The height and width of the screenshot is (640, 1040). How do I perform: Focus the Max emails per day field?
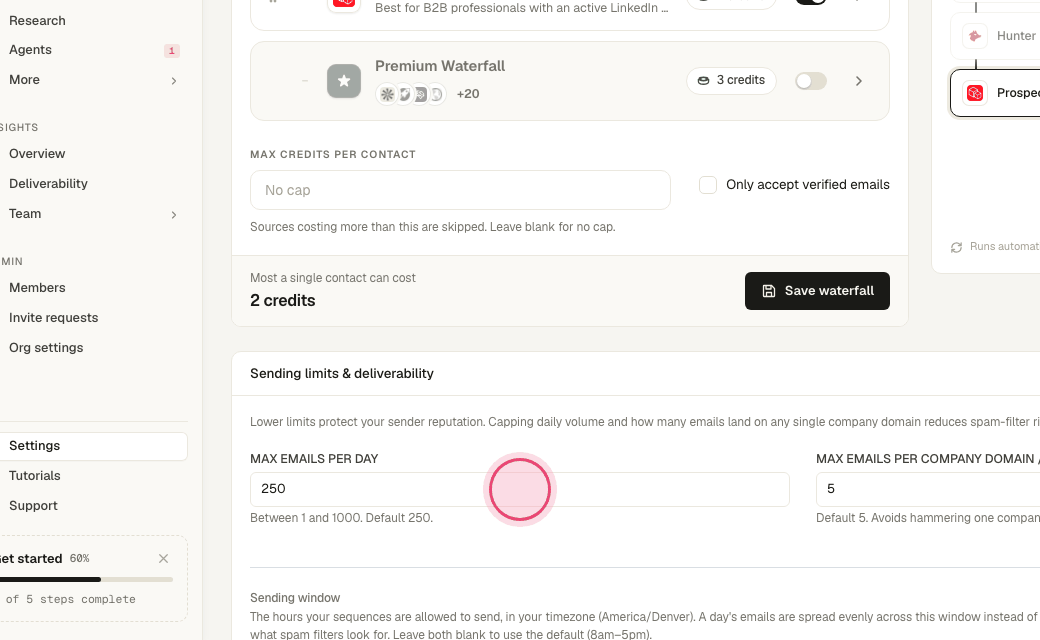point(519,489)
